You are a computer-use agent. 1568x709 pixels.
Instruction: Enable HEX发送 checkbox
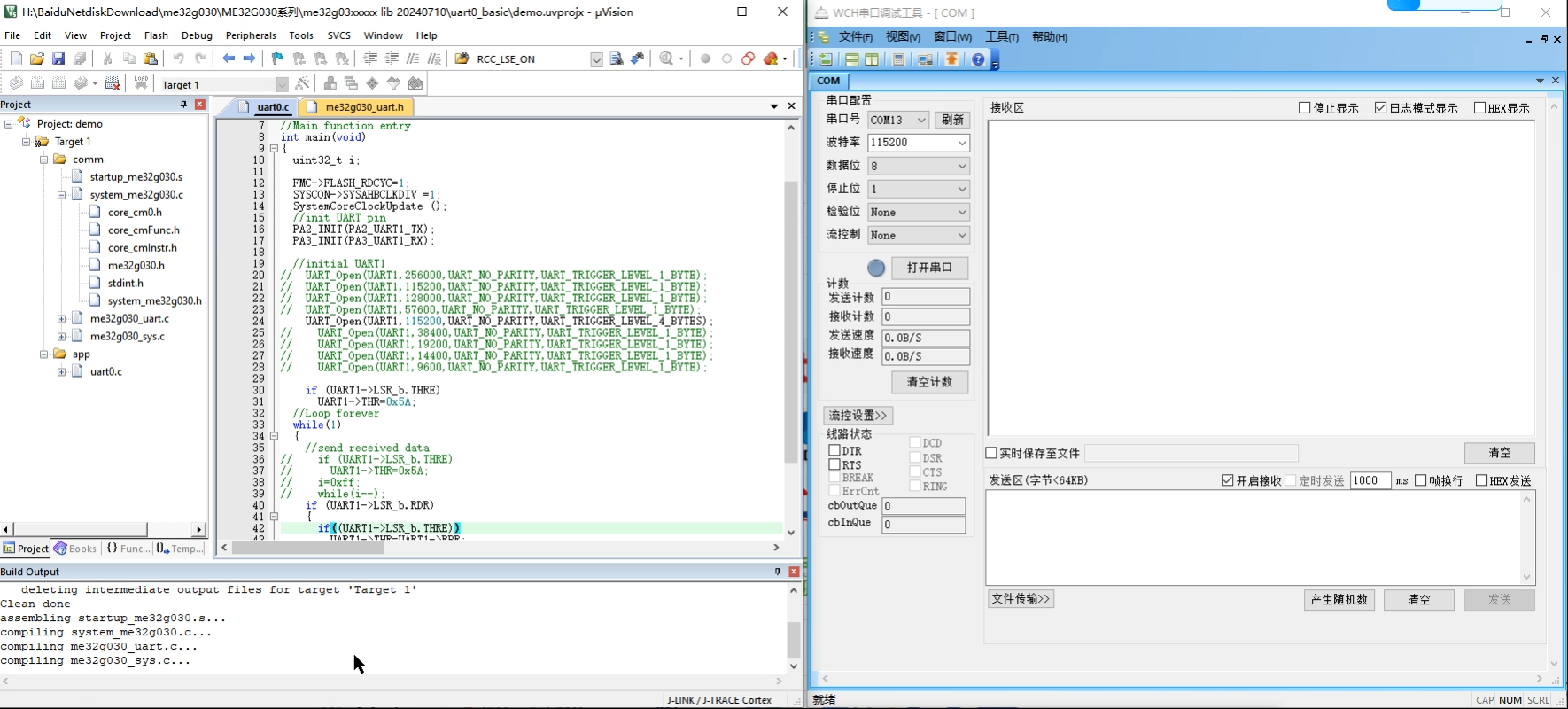[x=1481, y=480]
